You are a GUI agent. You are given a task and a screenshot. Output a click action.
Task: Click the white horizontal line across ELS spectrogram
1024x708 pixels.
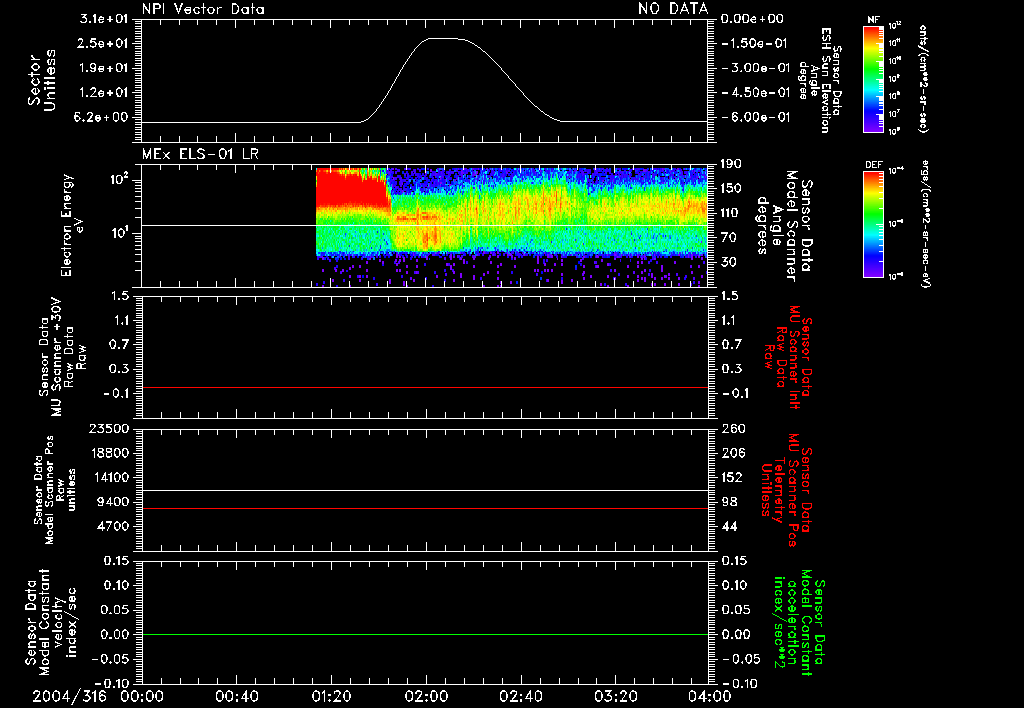click(424, 225)
